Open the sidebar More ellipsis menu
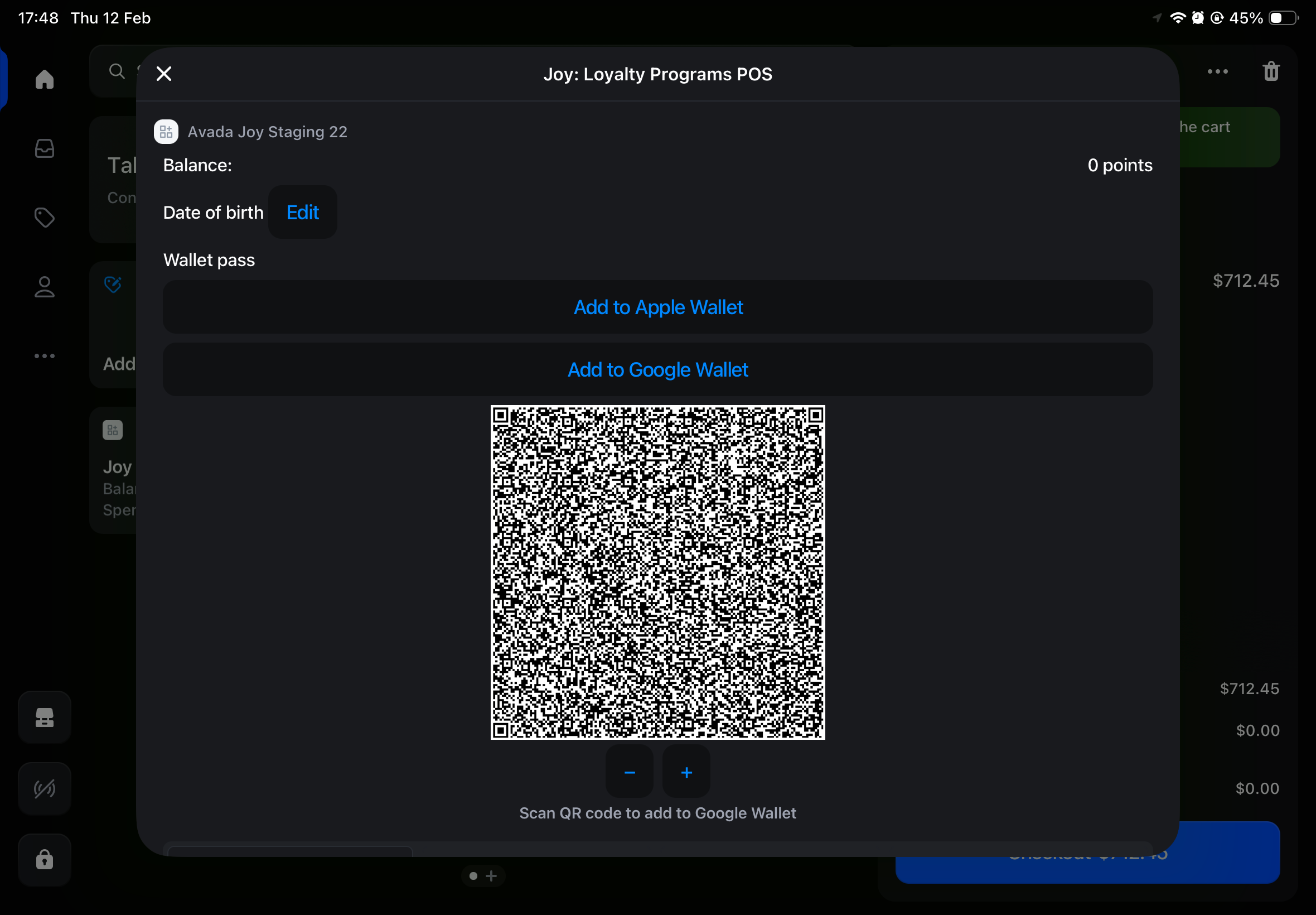Viewport: 1316px width, 915px height. click(x=45, y=356)
